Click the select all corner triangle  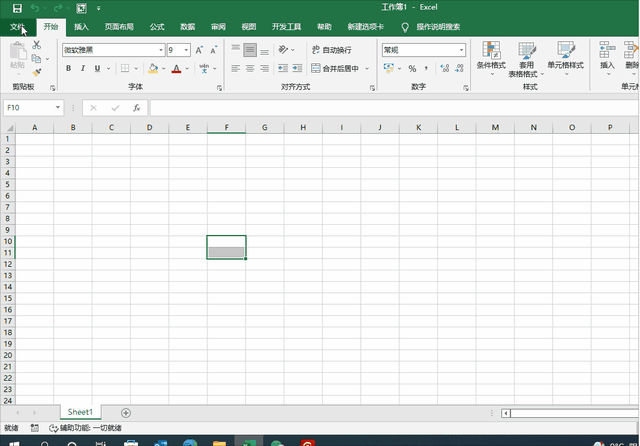click(8, 128)
